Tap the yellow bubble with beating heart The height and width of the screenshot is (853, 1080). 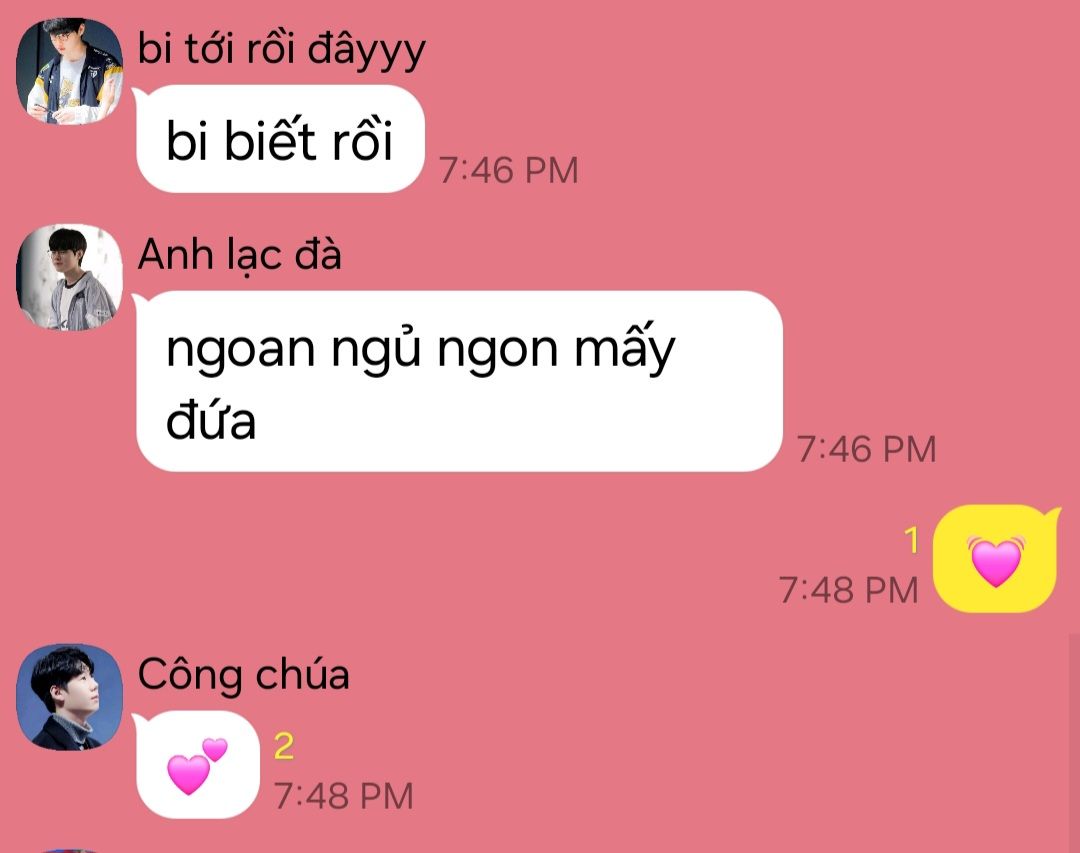(996, 558)
